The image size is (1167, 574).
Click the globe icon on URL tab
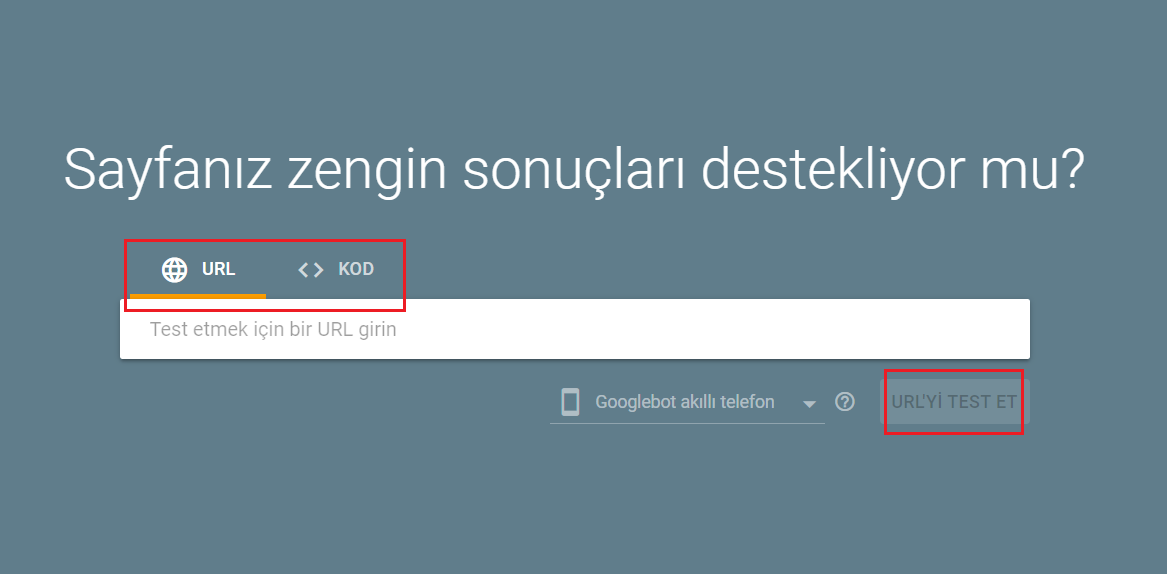point(175,270)
